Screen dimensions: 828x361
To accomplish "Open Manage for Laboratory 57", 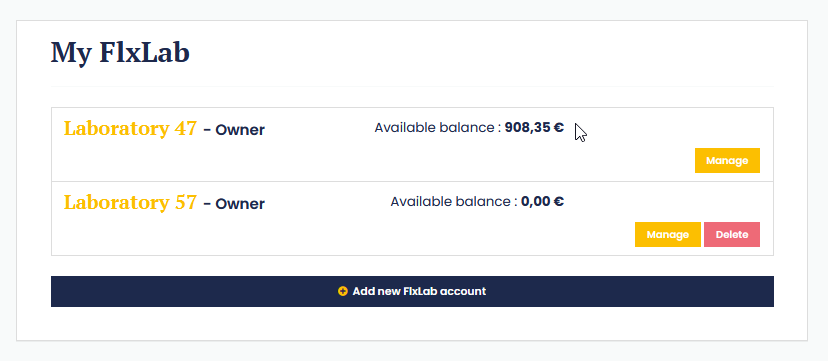I will click(x=667, y=234).
